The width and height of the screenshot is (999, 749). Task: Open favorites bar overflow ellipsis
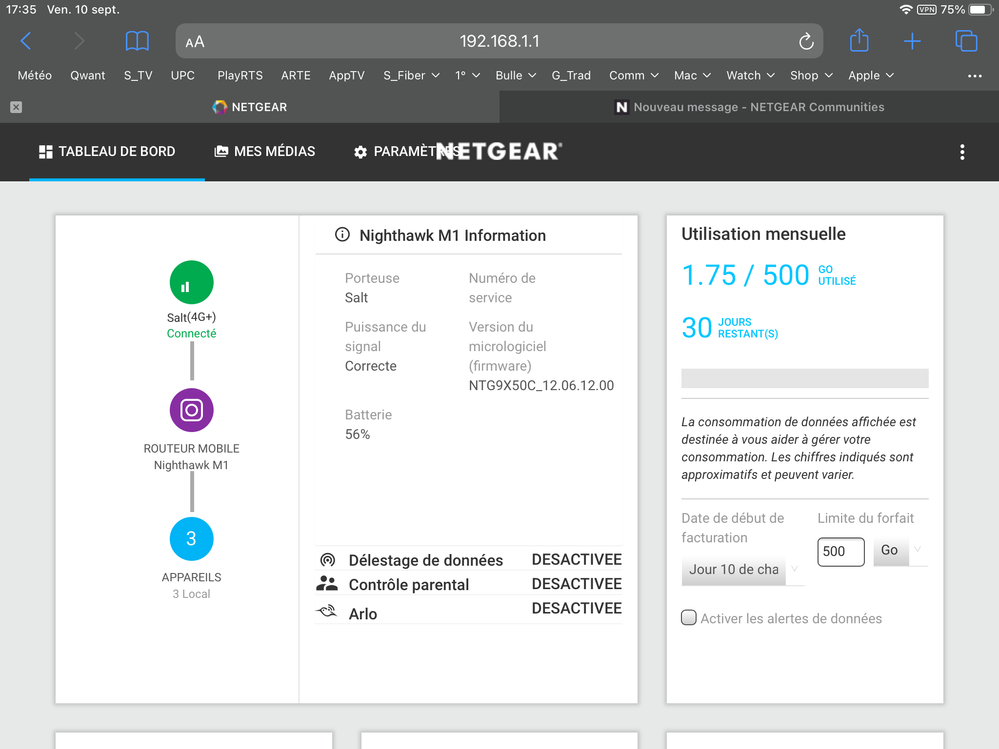[975, 76]
